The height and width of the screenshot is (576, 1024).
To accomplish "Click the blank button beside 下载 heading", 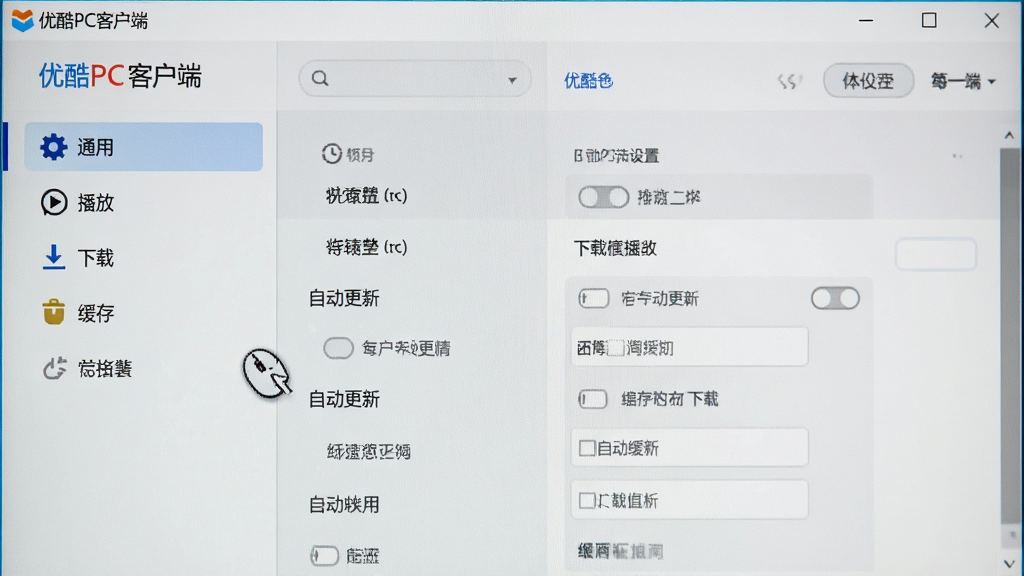I will coord(936,254).
